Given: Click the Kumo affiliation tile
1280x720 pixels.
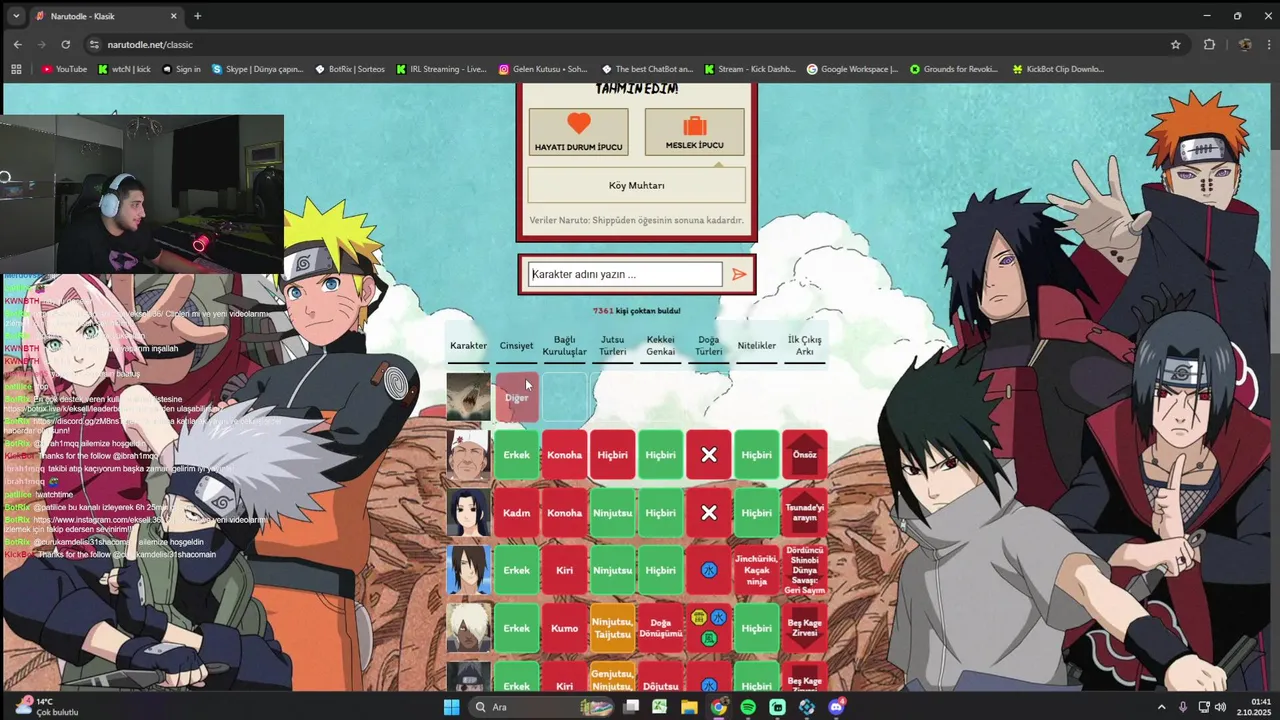Looking at the screenshot, I should click(564, 629).
